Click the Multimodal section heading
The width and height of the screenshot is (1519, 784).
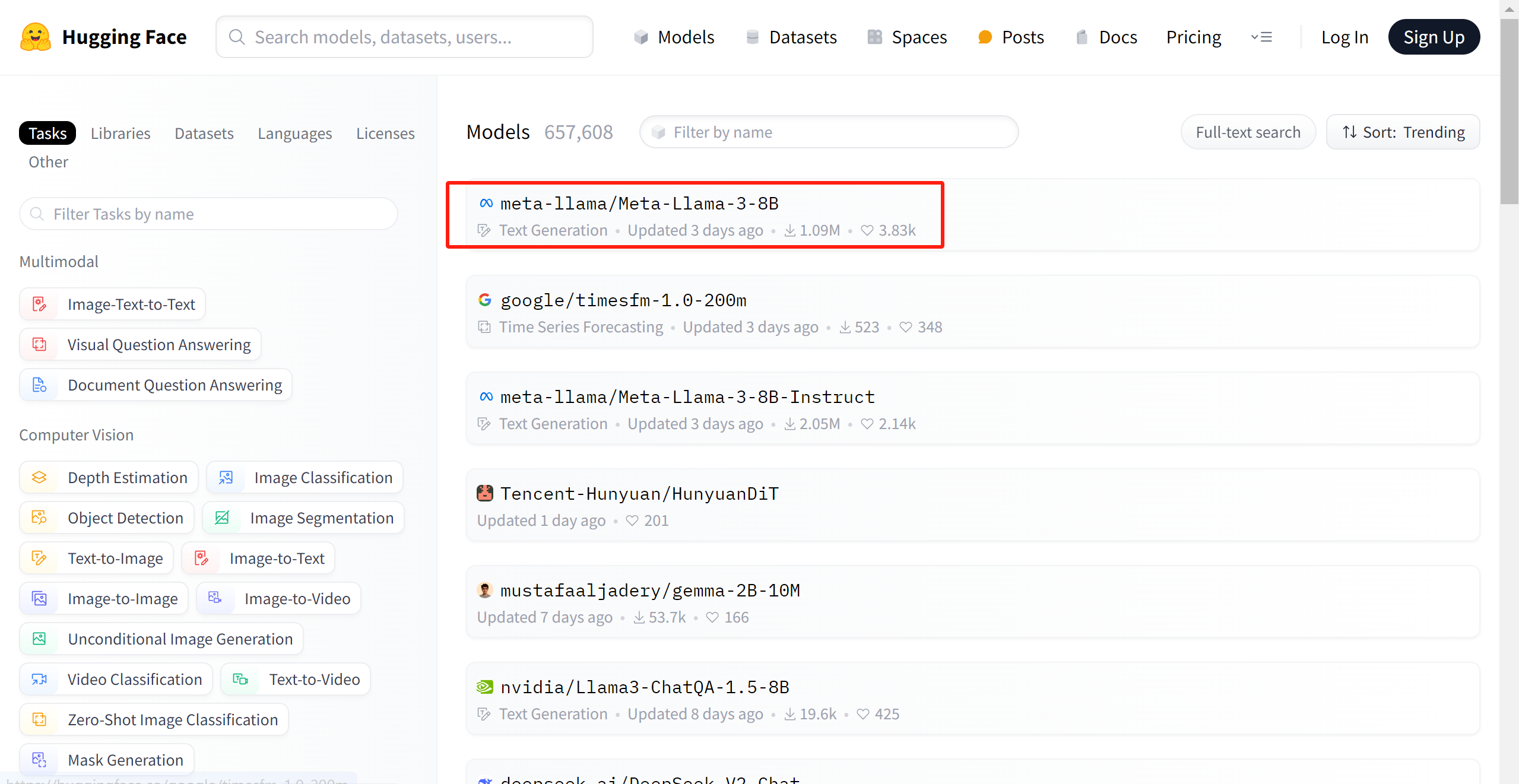coord(59,261)
